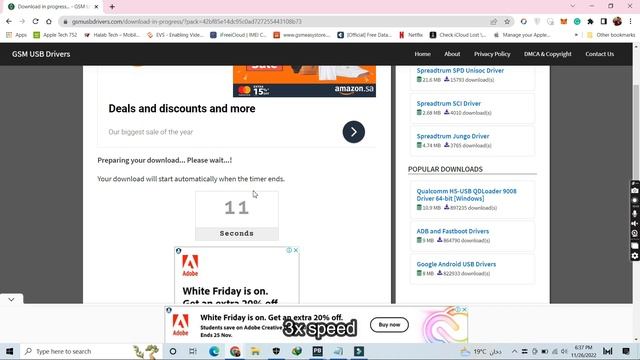Click the round arrow button in Deals ad
The width and height of the screenshot is (640, 360).
click(x=353, y=132)
